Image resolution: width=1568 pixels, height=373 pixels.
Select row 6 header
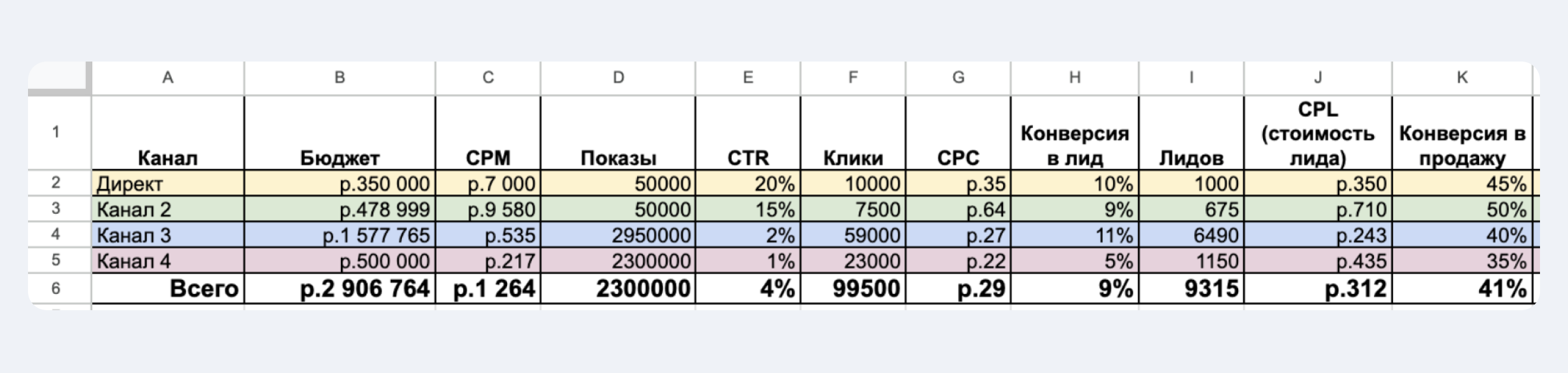56,288
